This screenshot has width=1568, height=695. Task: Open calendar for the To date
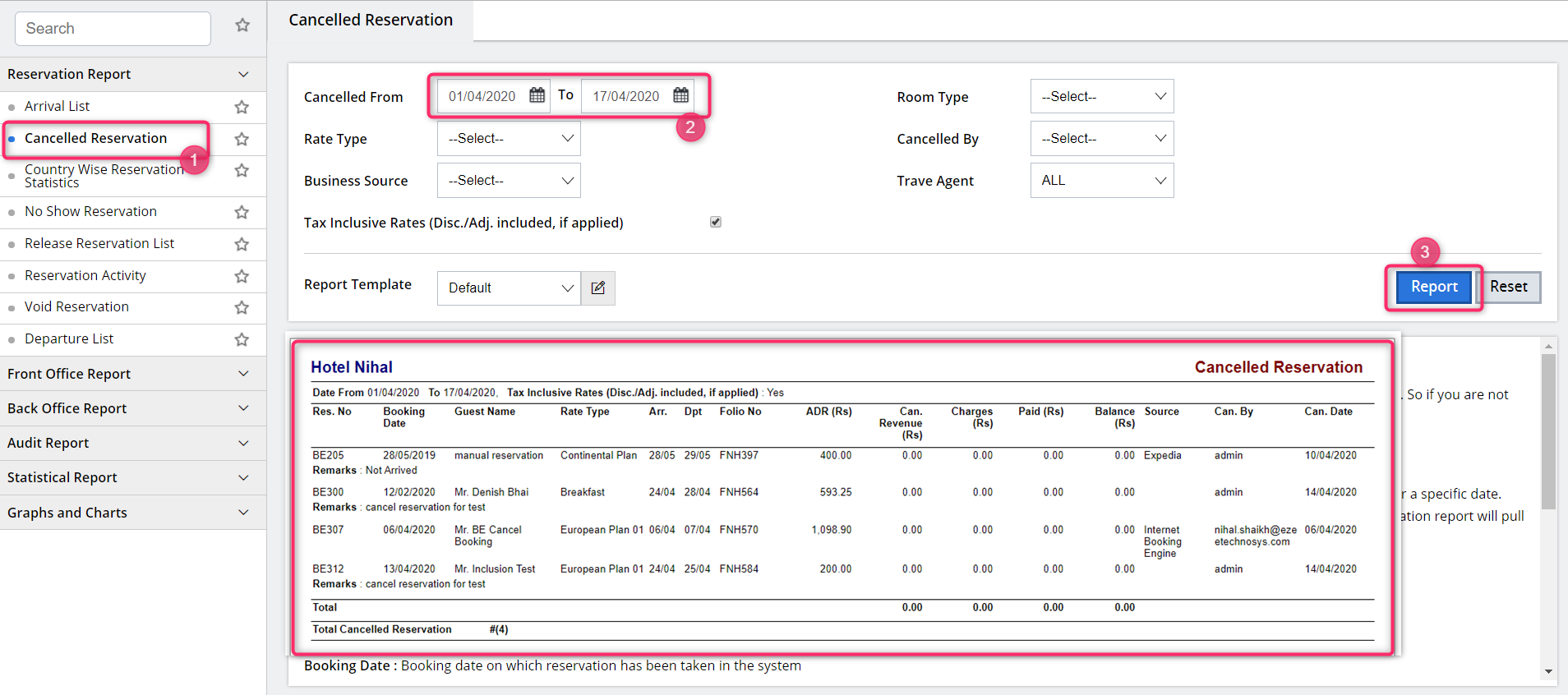point(680,95)
